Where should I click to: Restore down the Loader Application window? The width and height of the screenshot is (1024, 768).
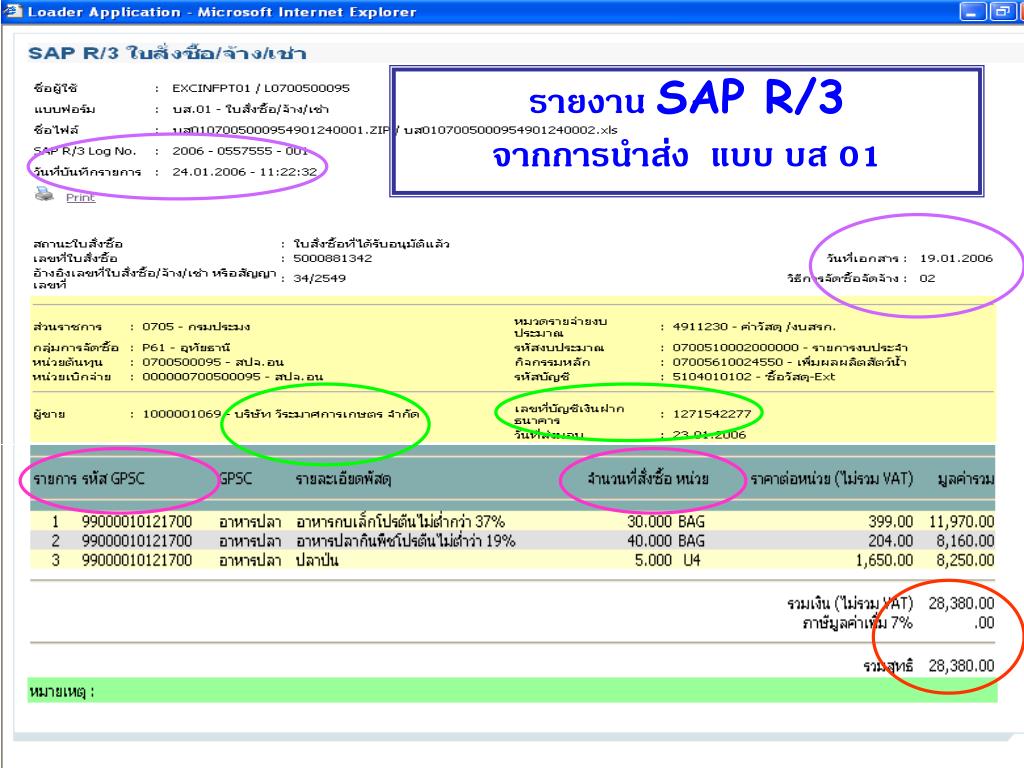[x=1001, y=11]
